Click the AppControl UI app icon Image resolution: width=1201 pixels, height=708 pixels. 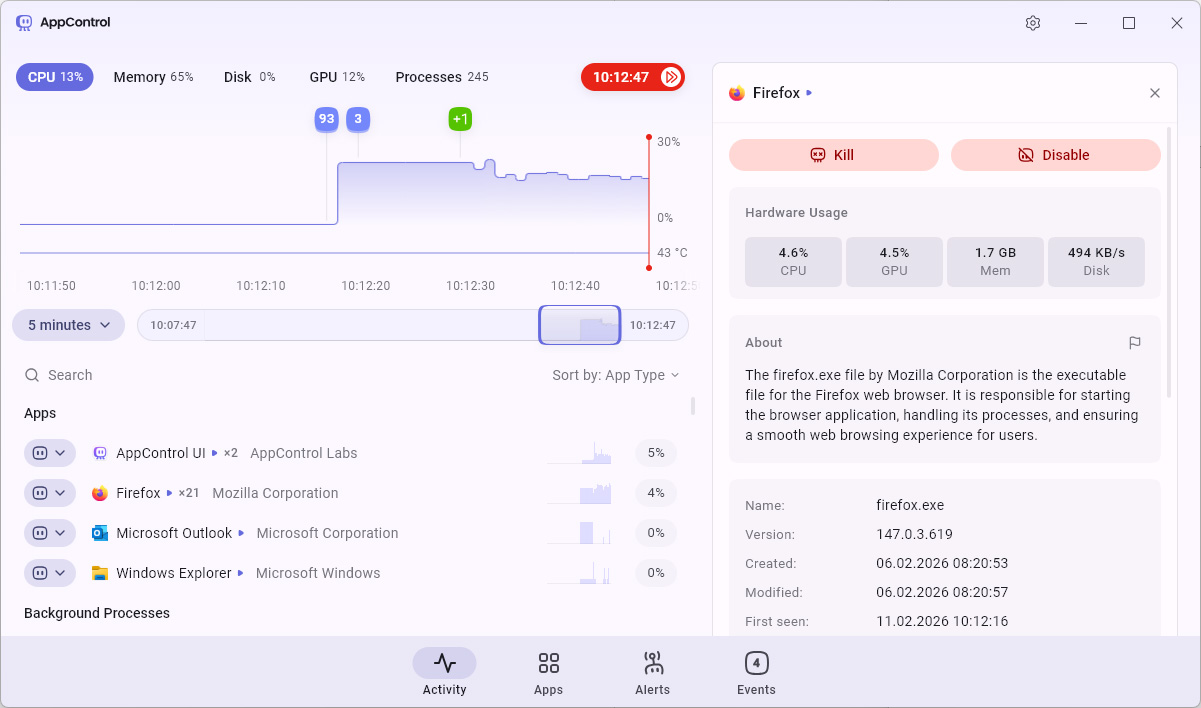(x=100, y=453)
